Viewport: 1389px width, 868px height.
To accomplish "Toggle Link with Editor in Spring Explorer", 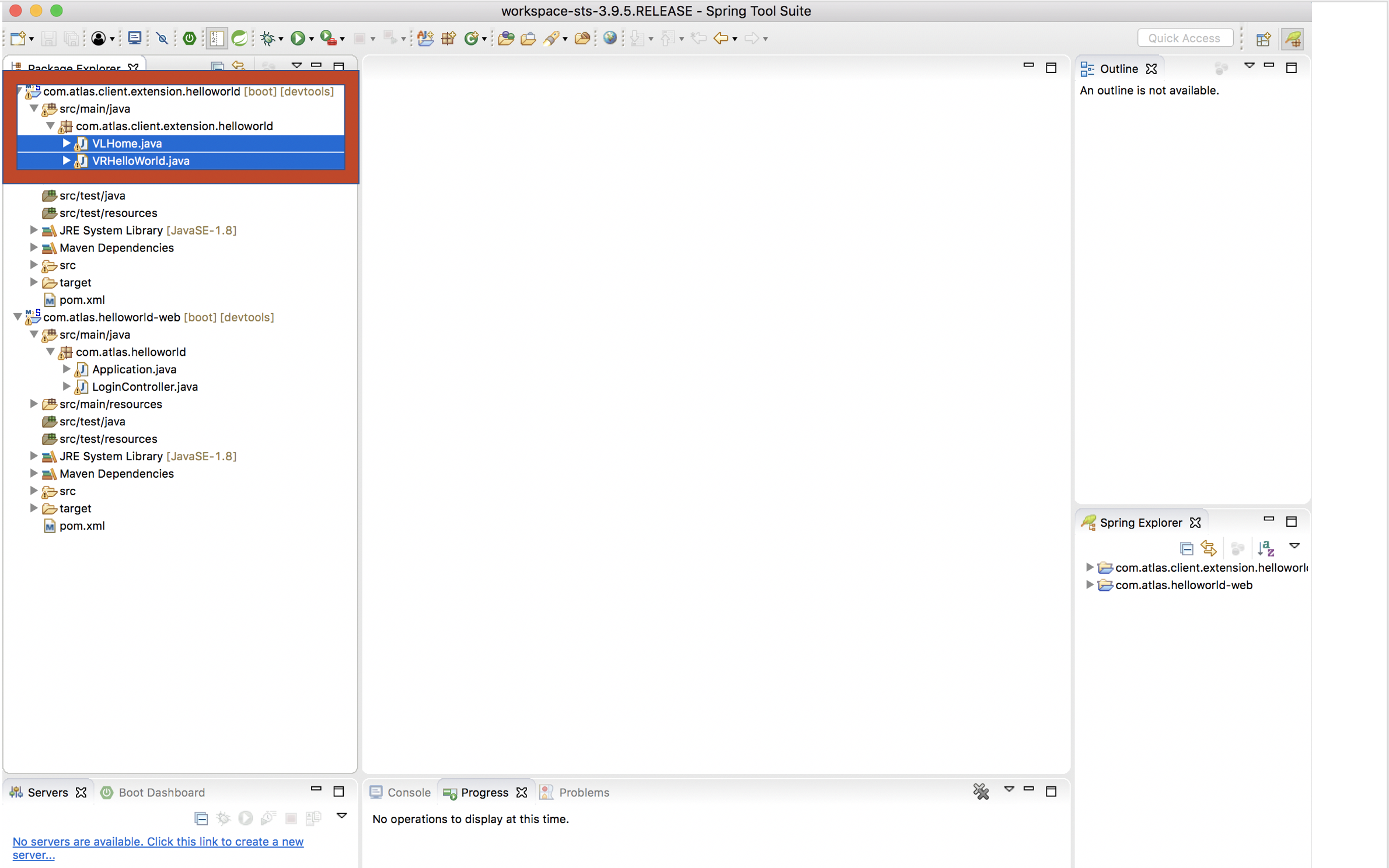I will (1209, 548).
